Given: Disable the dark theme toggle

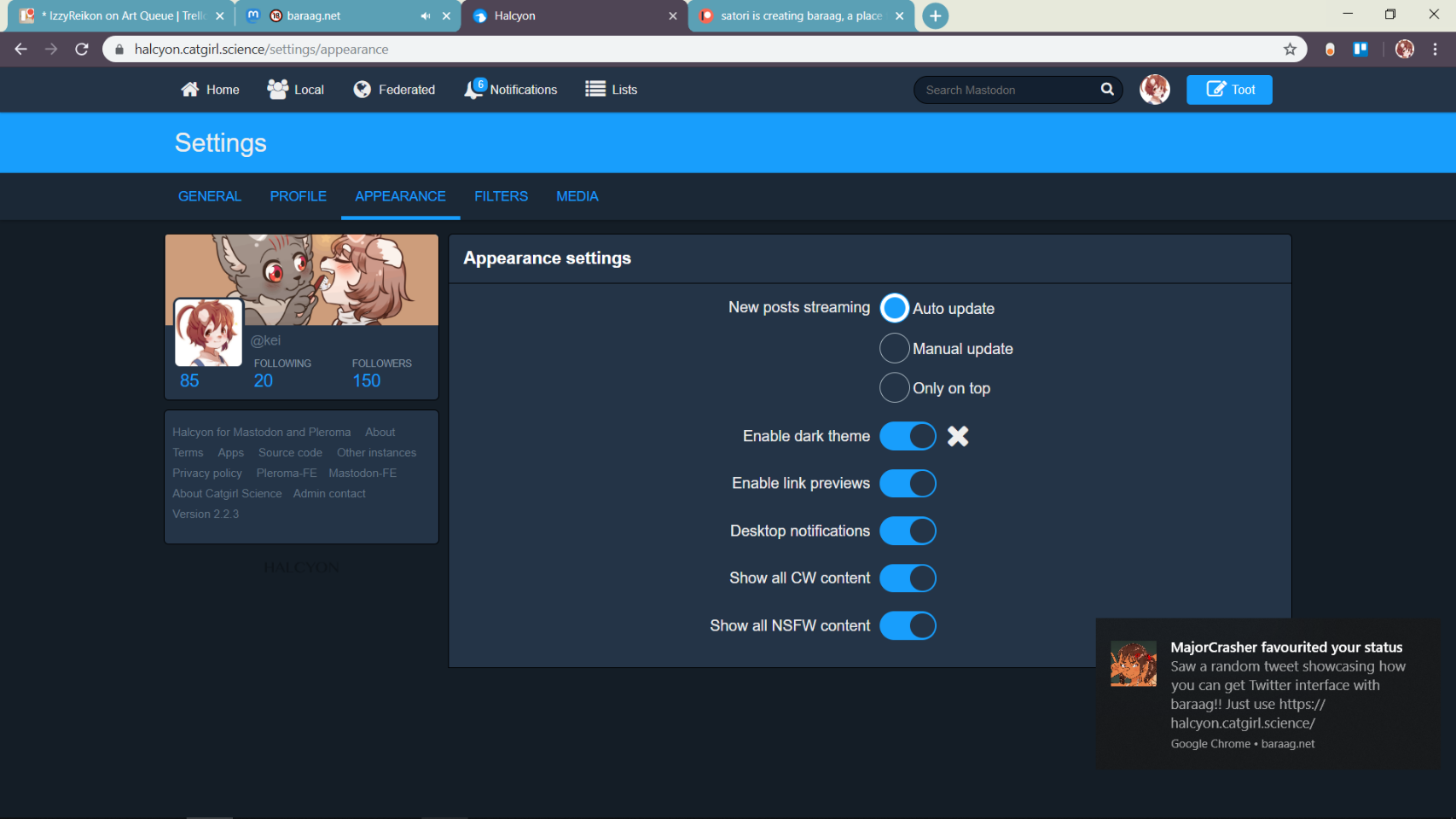Looking at the screenshot, I should click(x=908, y=436).
